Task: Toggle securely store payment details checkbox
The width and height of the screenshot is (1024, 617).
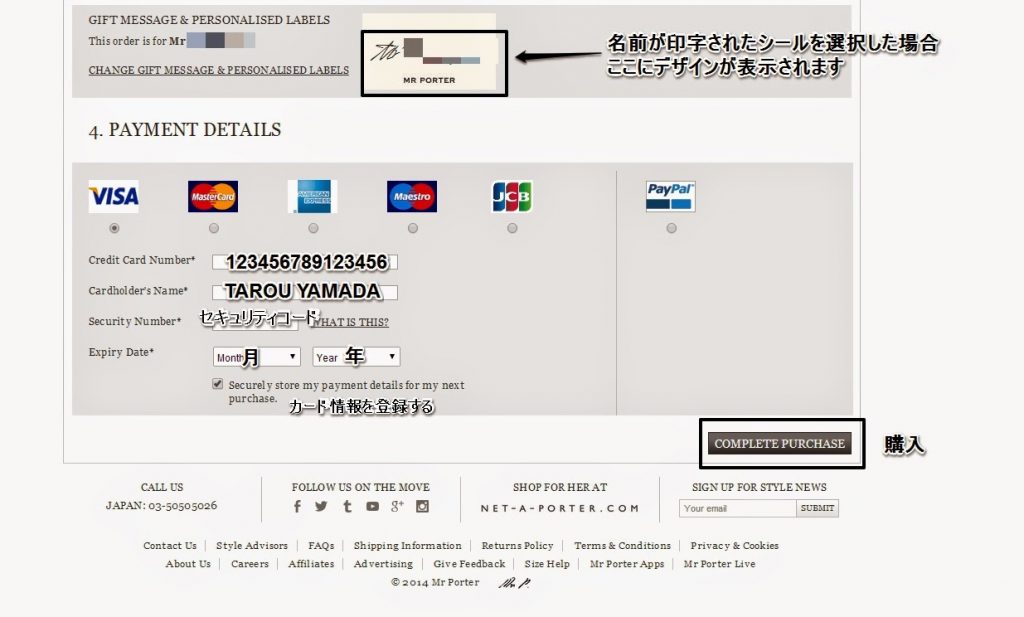Action: click(217, 384)
